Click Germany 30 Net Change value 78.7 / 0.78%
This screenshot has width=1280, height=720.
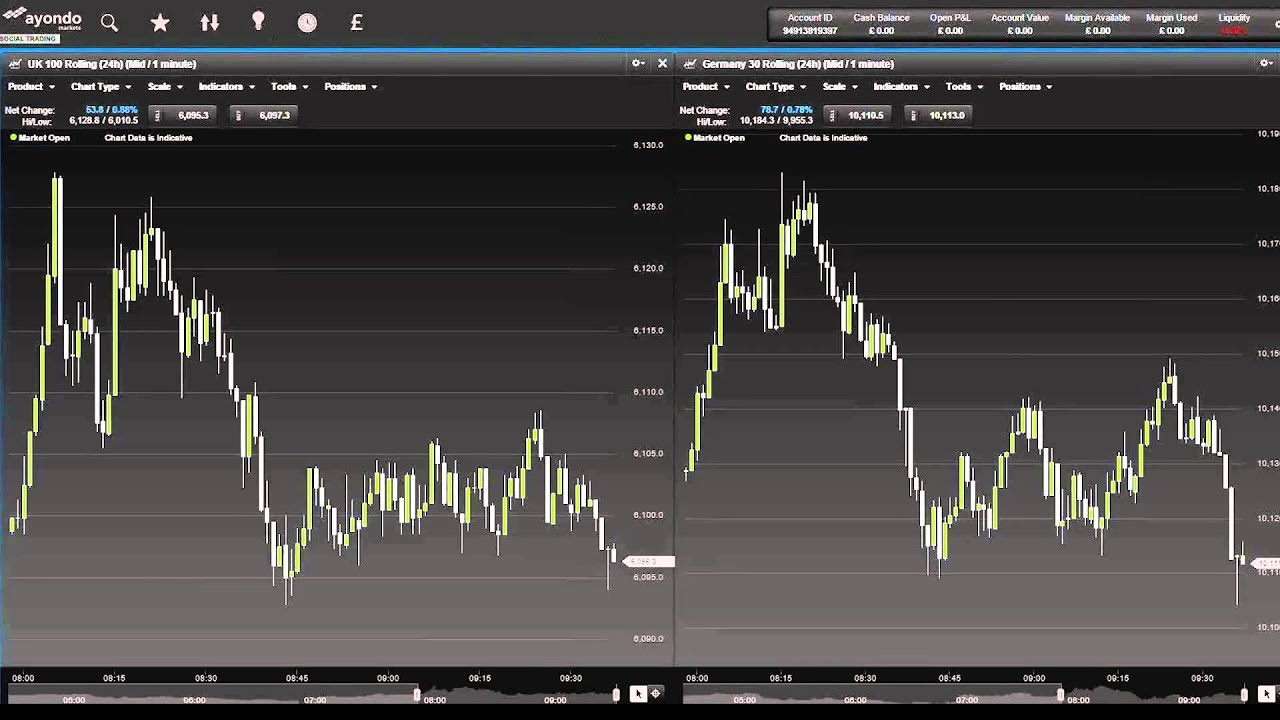(786, 110)
